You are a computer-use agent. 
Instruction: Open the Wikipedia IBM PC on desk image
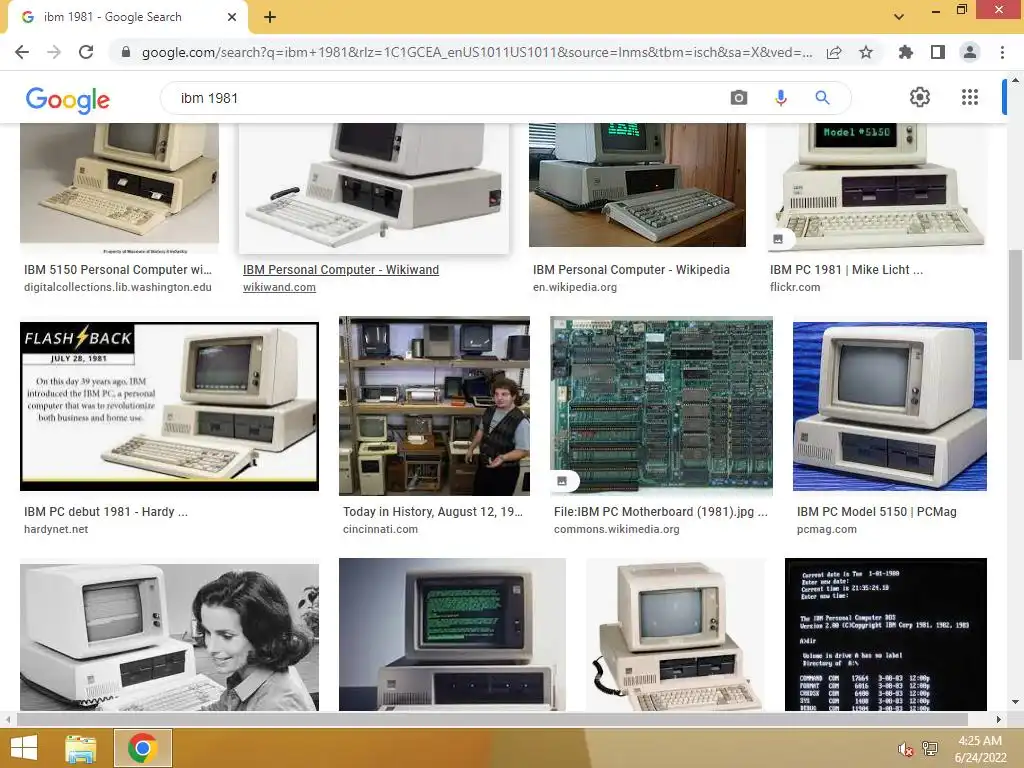637,185
